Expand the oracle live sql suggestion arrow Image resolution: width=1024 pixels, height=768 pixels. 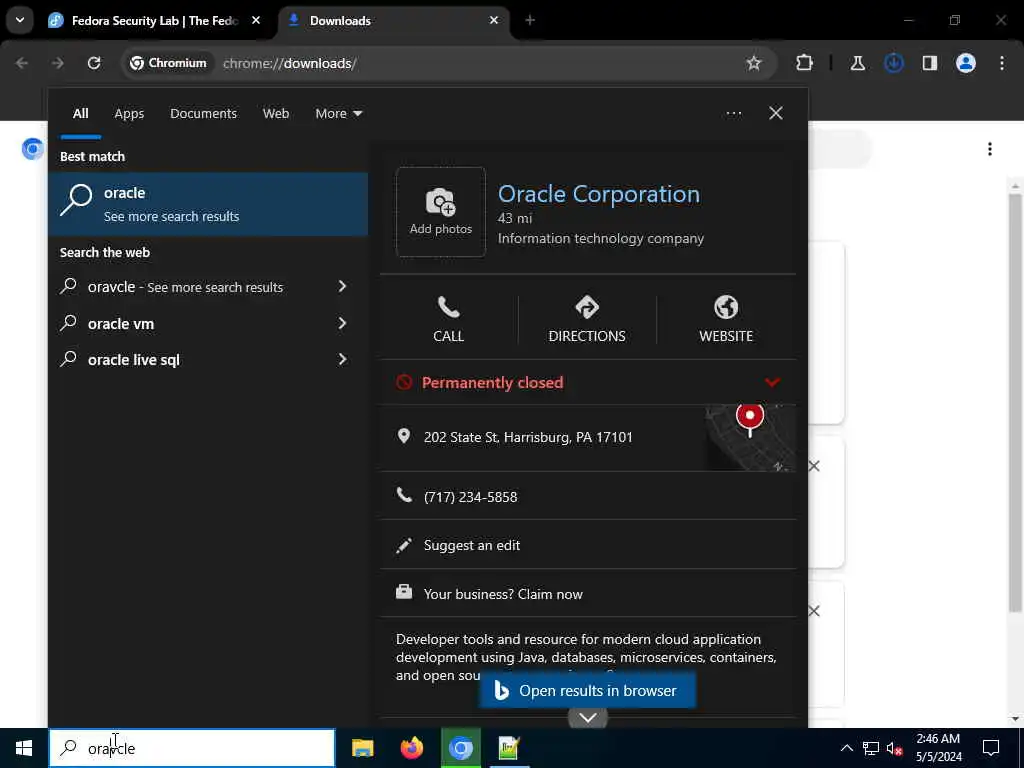tap(342, 359)
